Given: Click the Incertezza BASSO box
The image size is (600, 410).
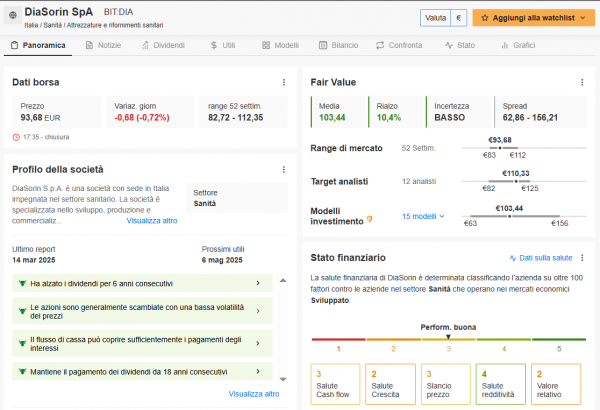Looking at the screenshot, I should click(x=458, y=112).
